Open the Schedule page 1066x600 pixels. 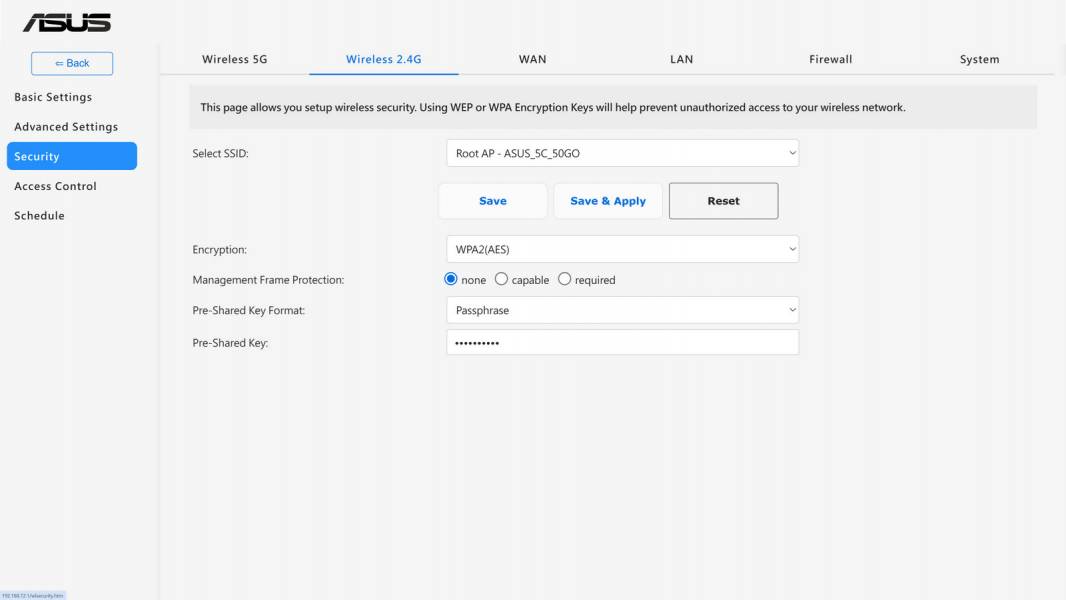point(39,215)
